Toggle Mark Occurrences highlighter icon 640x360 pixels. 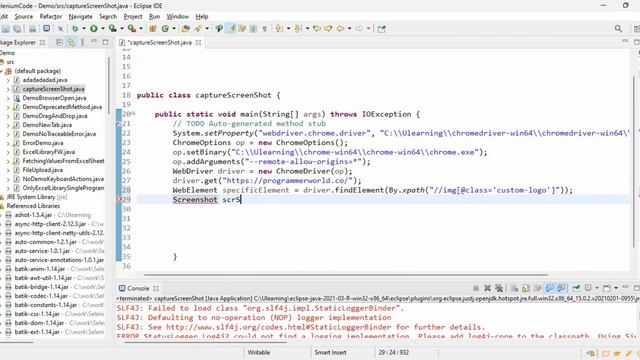click(231, 29)
